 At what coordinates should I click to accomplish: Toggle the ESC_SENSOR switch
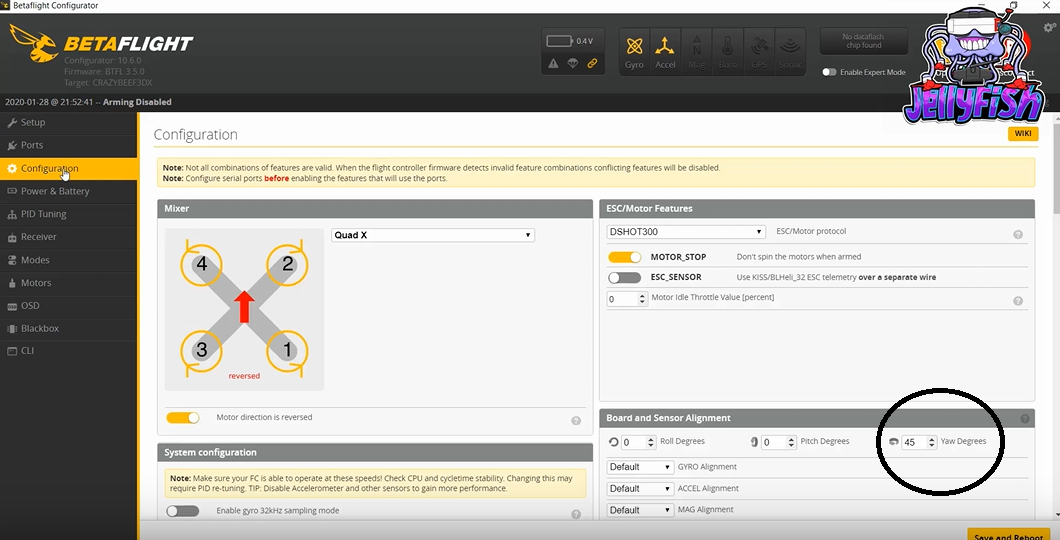point(624,278)
